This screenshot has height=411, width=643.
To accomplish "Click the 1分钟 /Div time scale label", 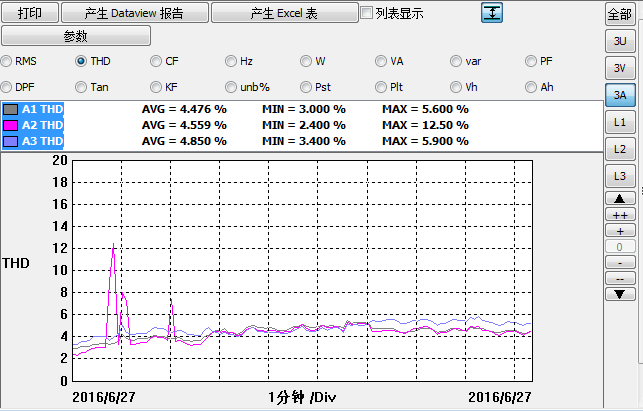I will click(x=302, y=397).
